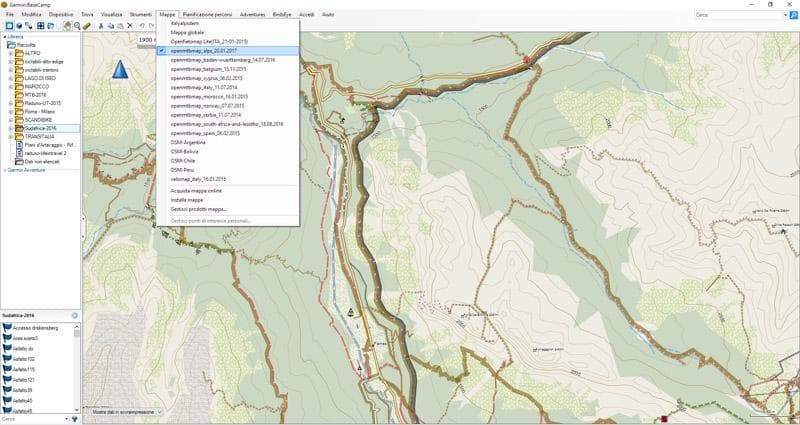This screenshot has height=425, width=800.
Task: Click the fourth toolbar grid view icon
Action: click(x=40, y=26)
